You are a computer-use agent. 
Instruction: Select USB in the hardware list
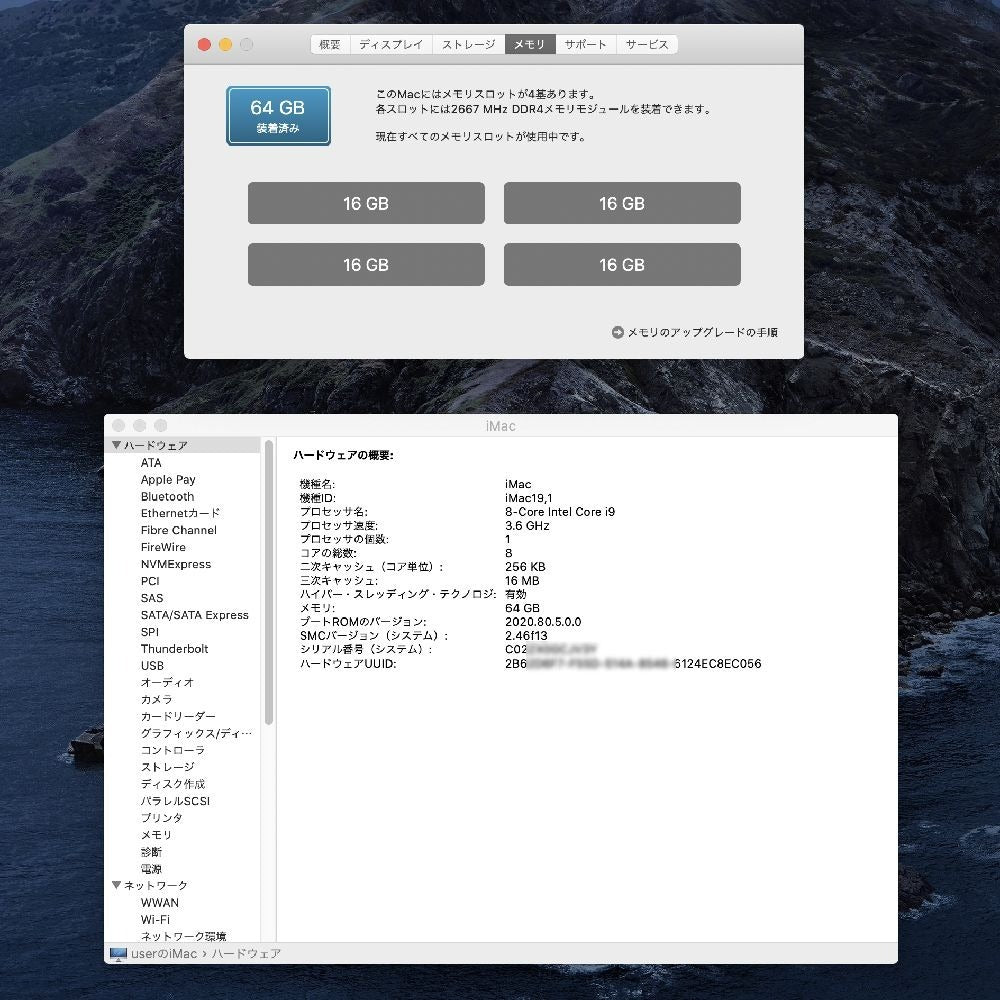point(152,665)
